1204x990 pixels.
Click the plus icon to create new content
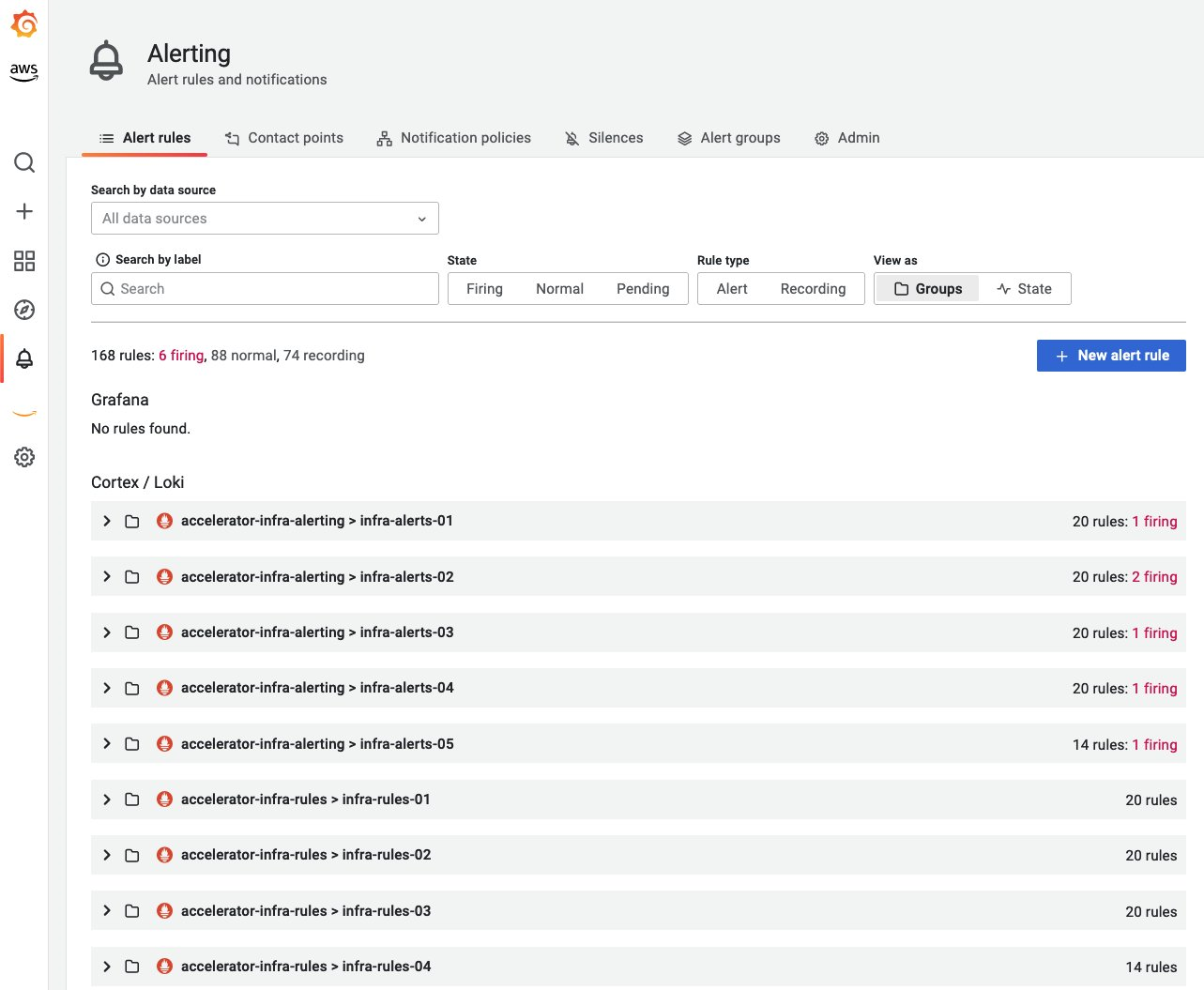tap(23, 211)
